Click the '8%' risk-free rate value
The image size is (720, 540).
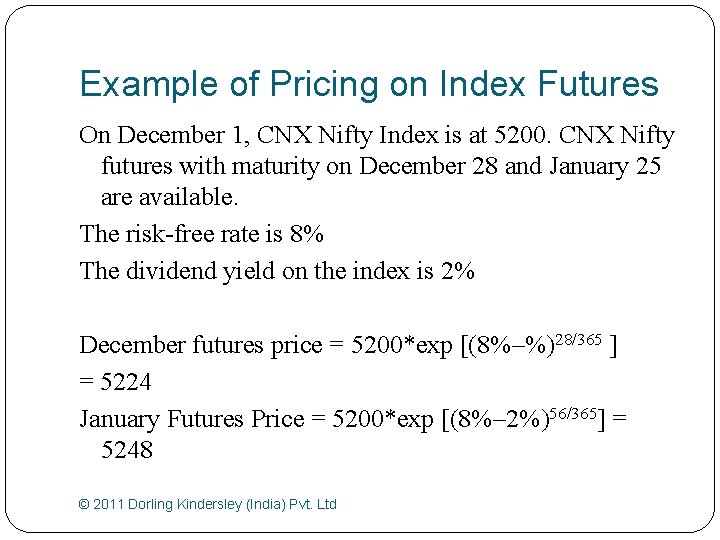point(307,234)
